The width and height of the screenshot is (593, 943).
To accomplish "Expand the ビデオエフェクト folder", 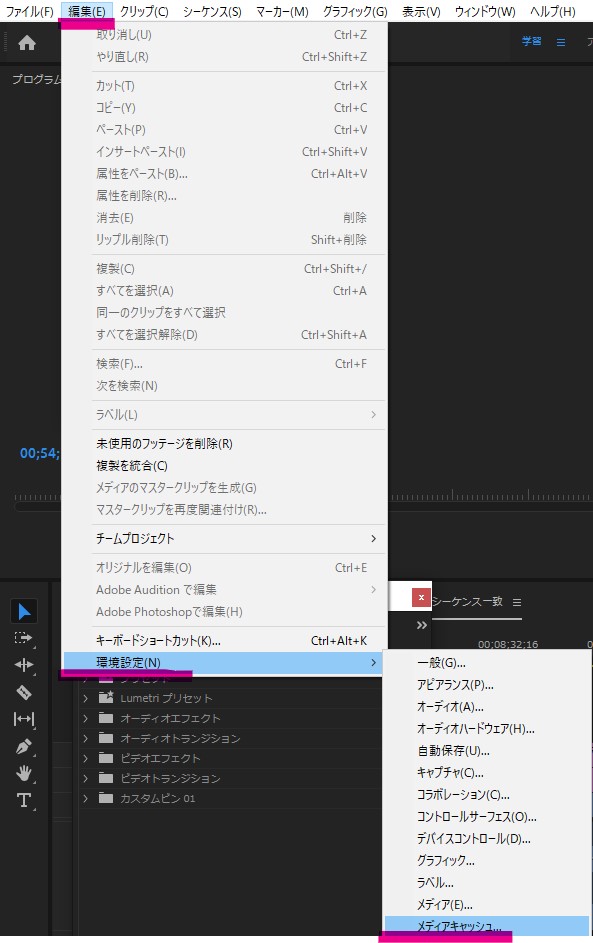I will (x=85, y=758).
